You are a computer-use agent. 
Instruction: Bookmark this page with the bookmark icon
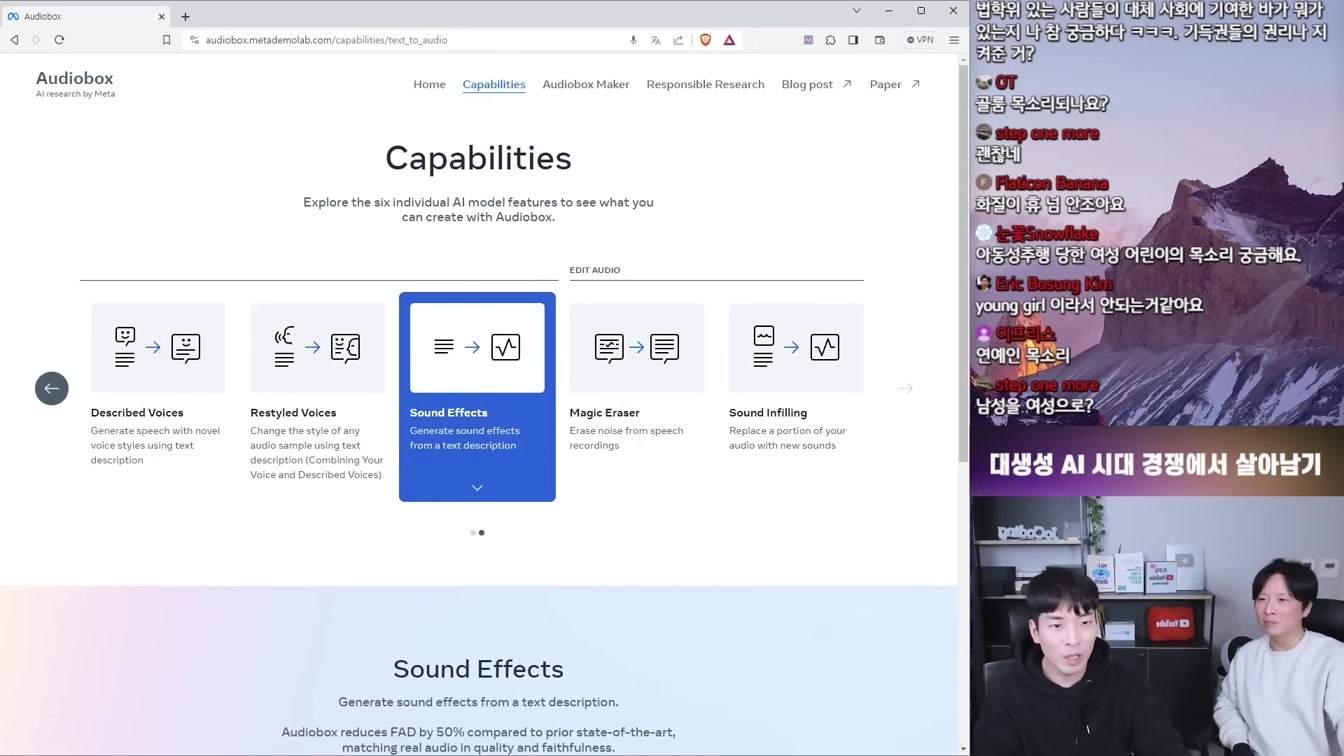166,40
